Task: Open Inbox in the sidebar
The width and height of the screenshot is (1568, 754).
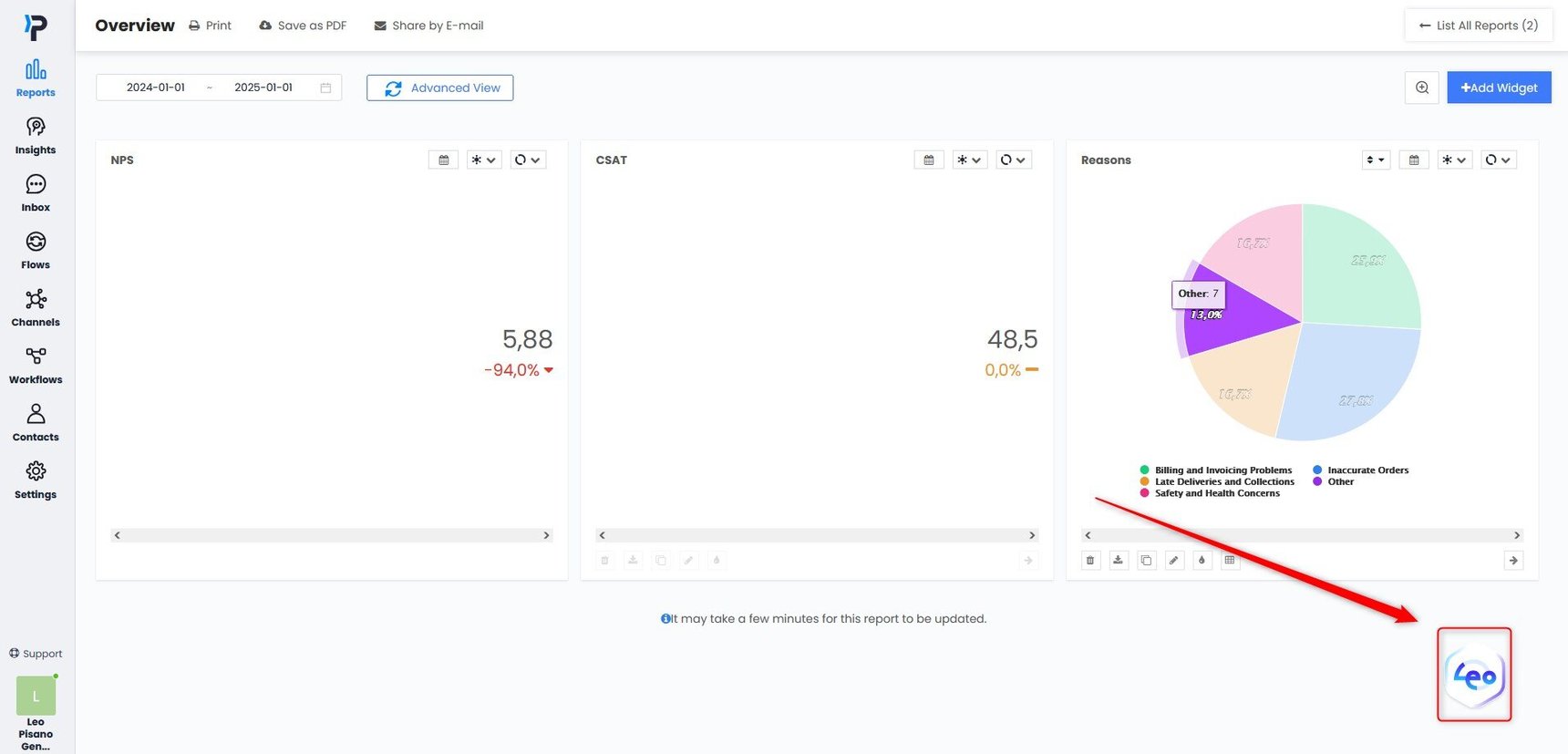Action: point(36,193)
